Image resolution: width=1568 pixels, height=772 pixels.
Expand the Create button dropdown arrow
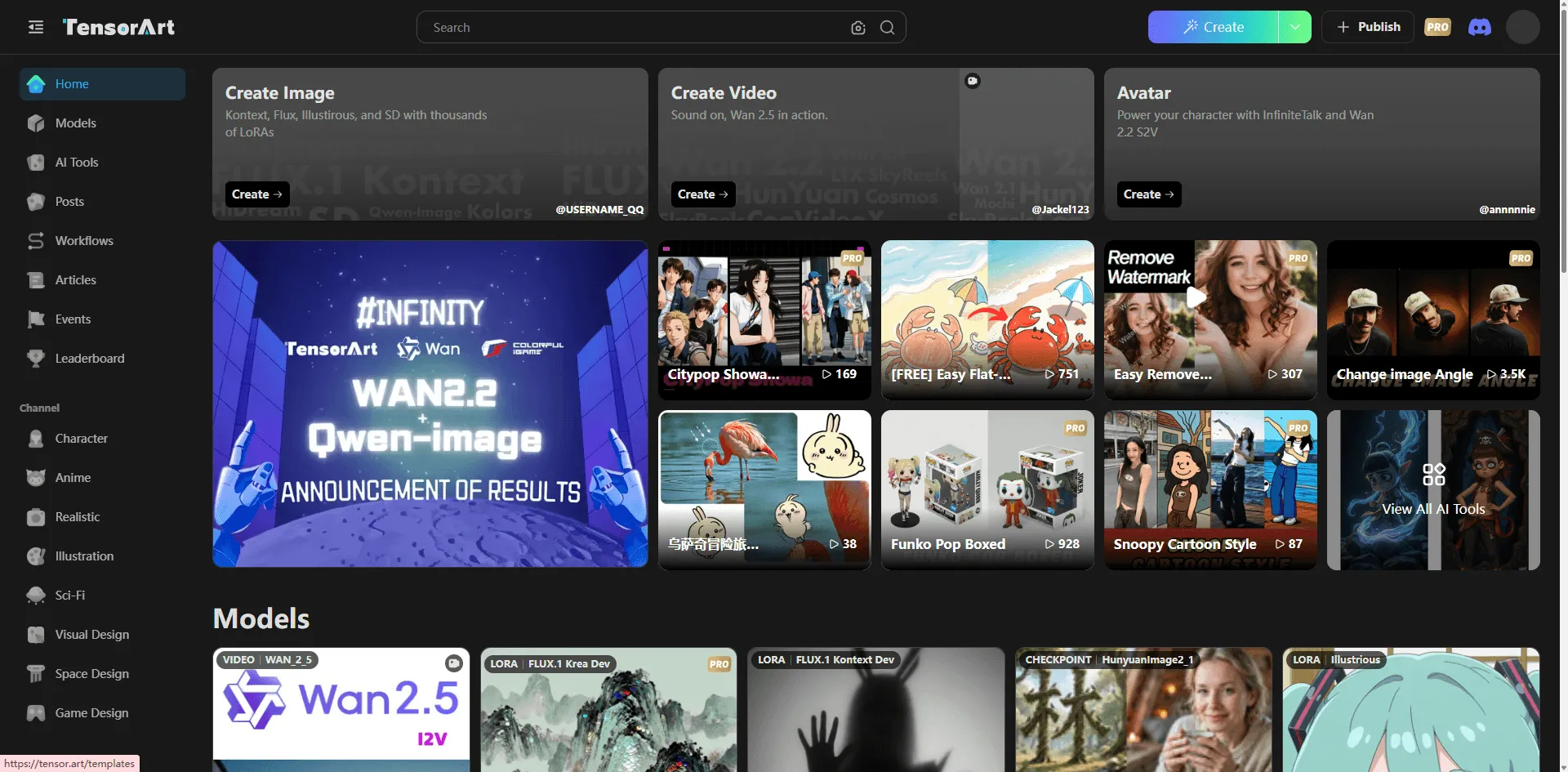[x=1294, y=27]
